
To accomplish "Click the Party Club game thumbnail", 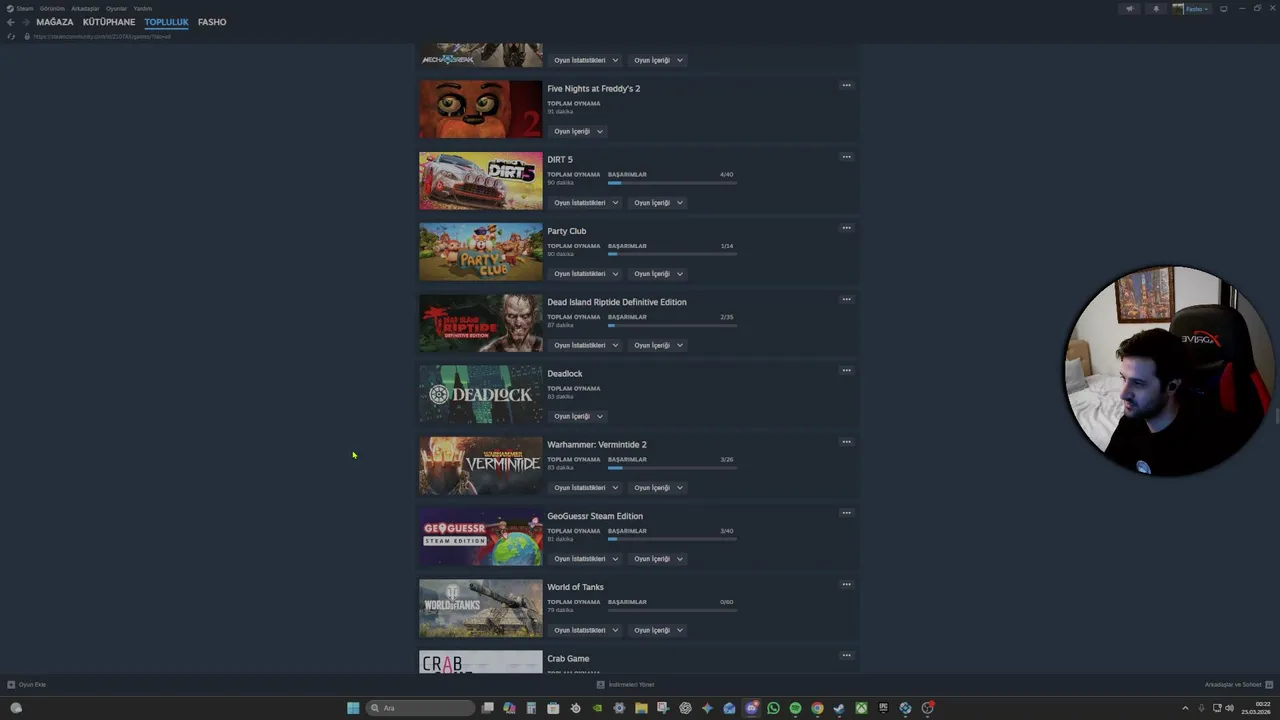I will [481, 252].
